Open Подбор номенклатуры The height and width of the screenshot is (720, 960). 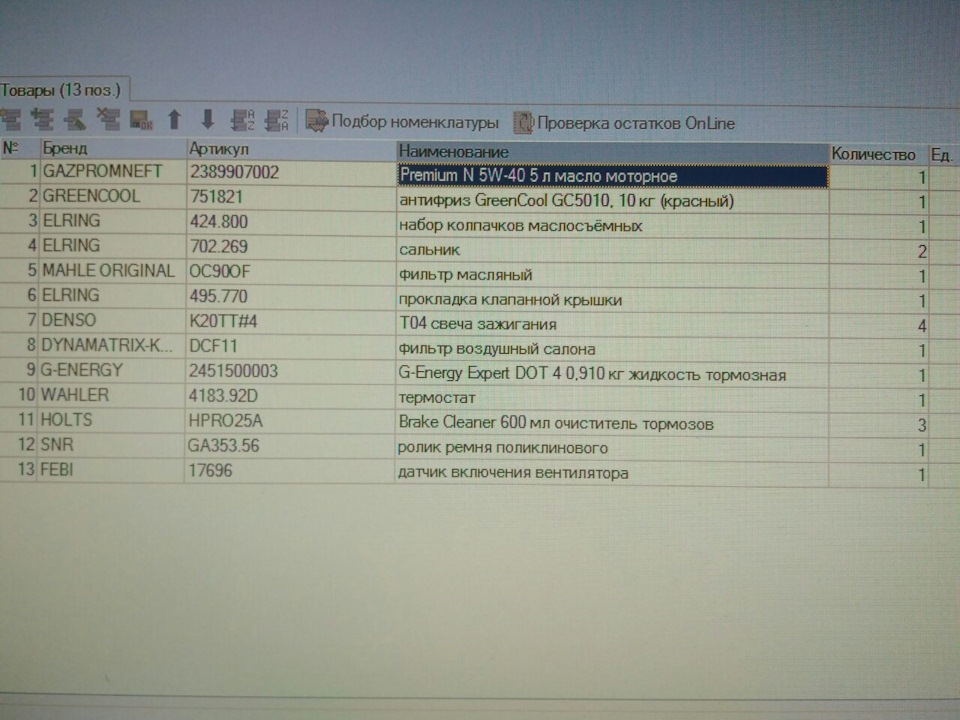click(402, 121)
